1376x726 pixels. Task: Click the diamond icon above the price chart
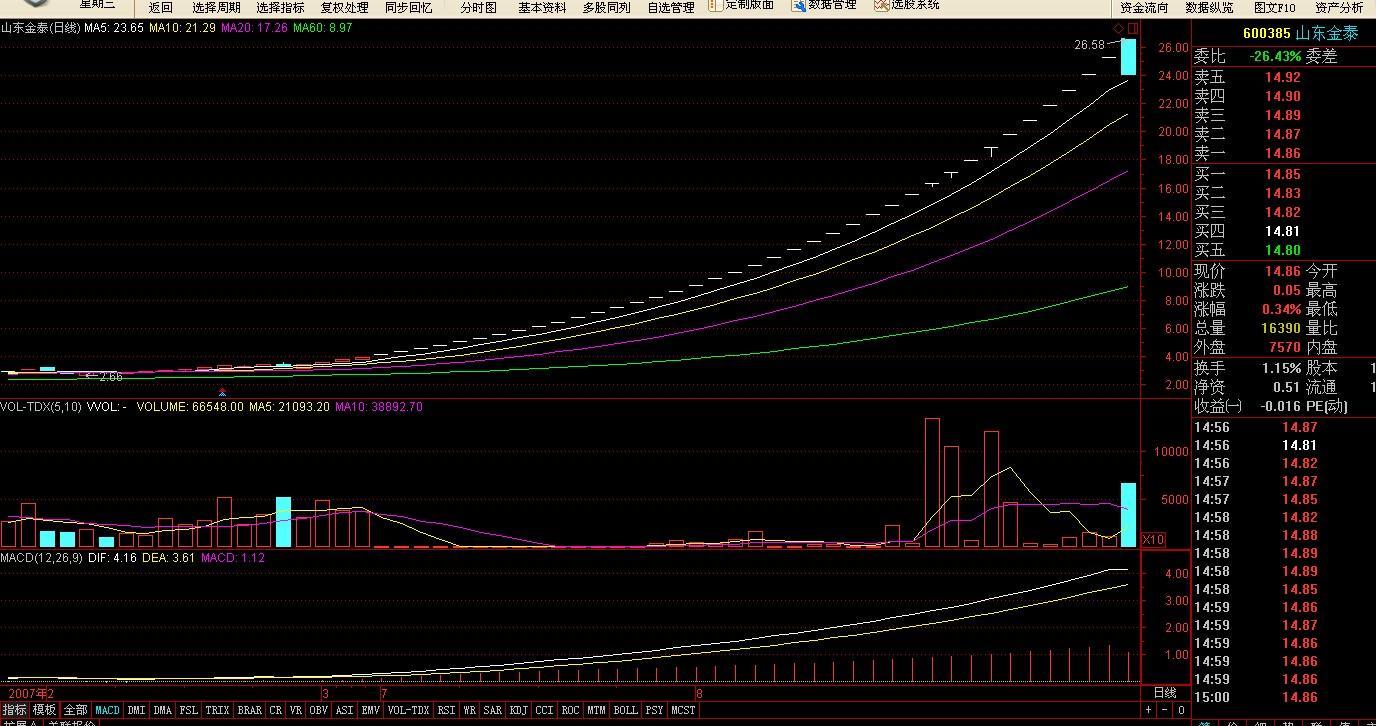point(1118,28)
